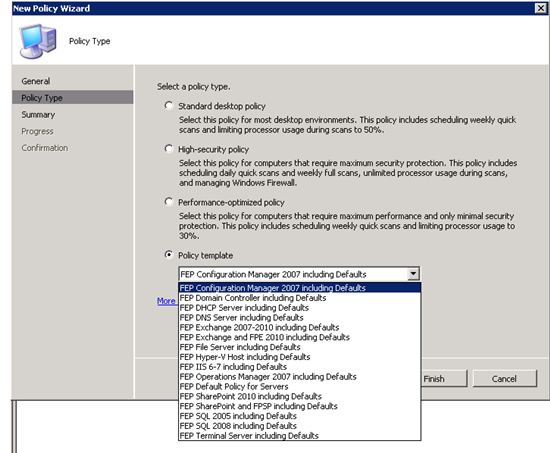Choose FEP SharePoint 2010 including Defaults

(x=300, y=396)
